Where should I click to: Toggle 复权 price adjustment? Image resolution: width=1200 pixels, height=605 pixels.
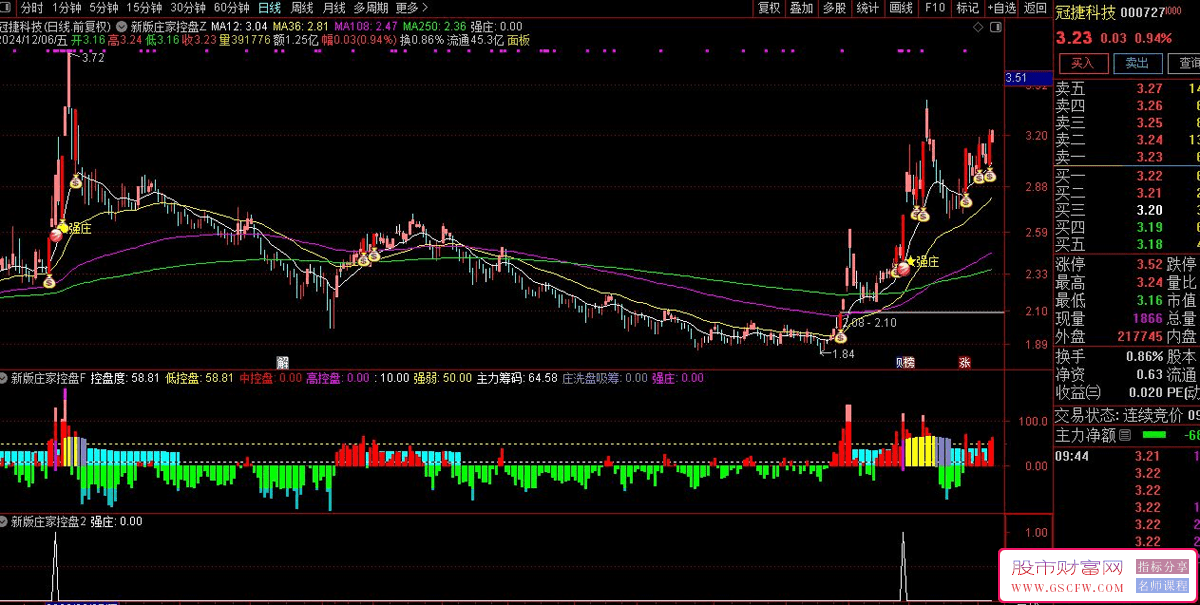click(768, 8)
